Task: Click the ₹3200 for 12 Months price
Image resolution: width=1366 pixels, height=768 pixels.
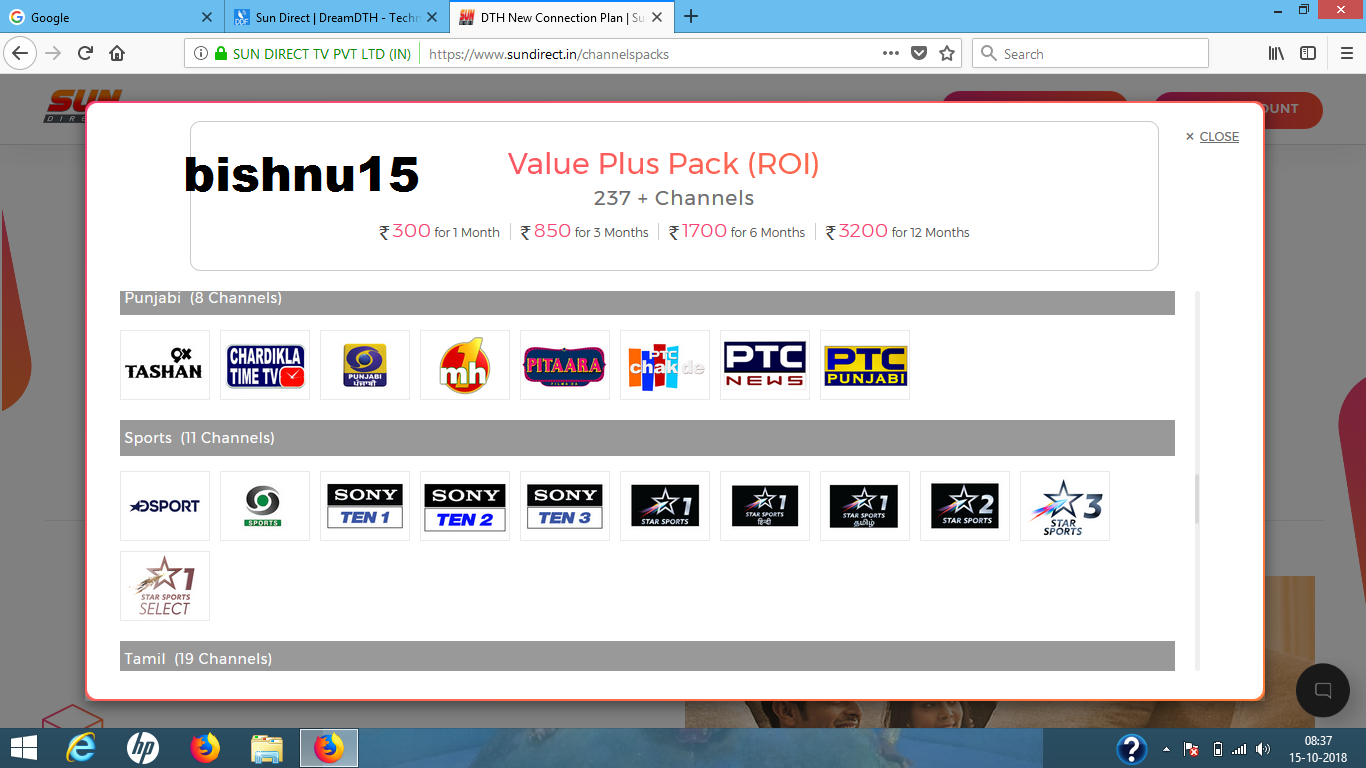Action: [x=897, y=231]
